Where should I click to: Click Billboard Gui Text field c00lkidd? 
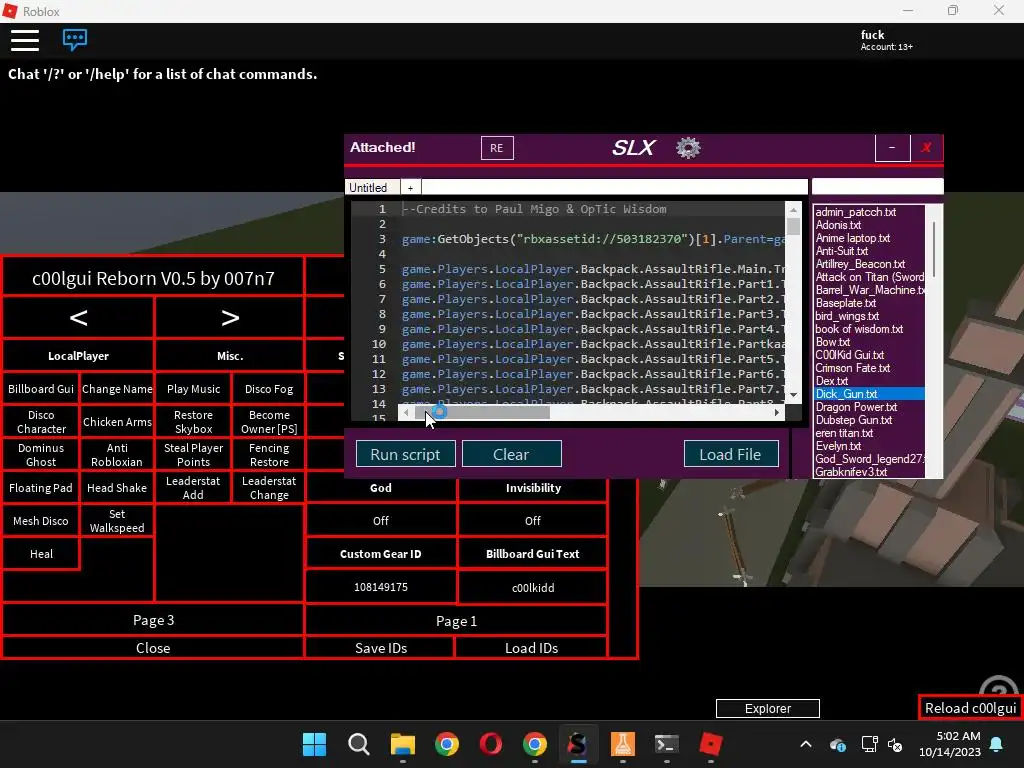point(533,588)
